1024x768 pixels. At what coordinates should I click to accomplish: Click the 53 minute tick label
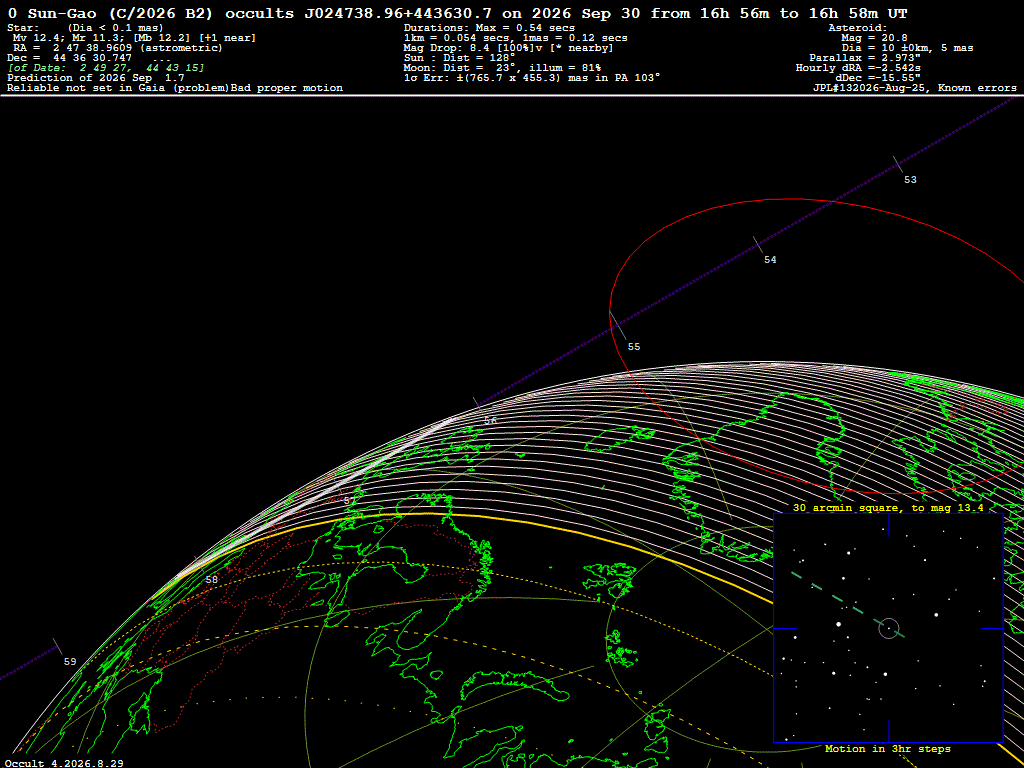[910, 180]
